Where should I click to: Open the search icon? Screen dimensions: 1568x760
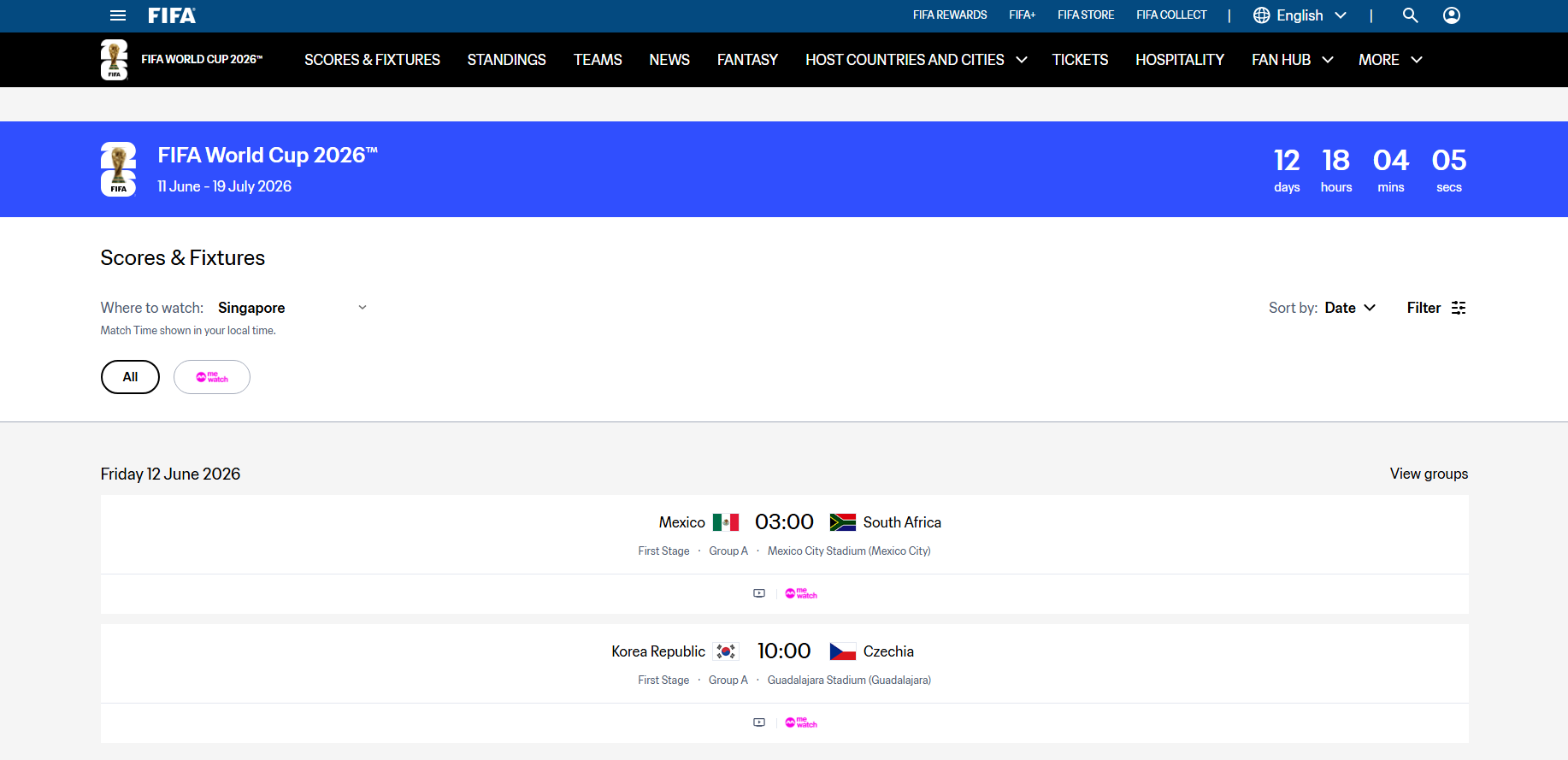(x=1410, y=15)
